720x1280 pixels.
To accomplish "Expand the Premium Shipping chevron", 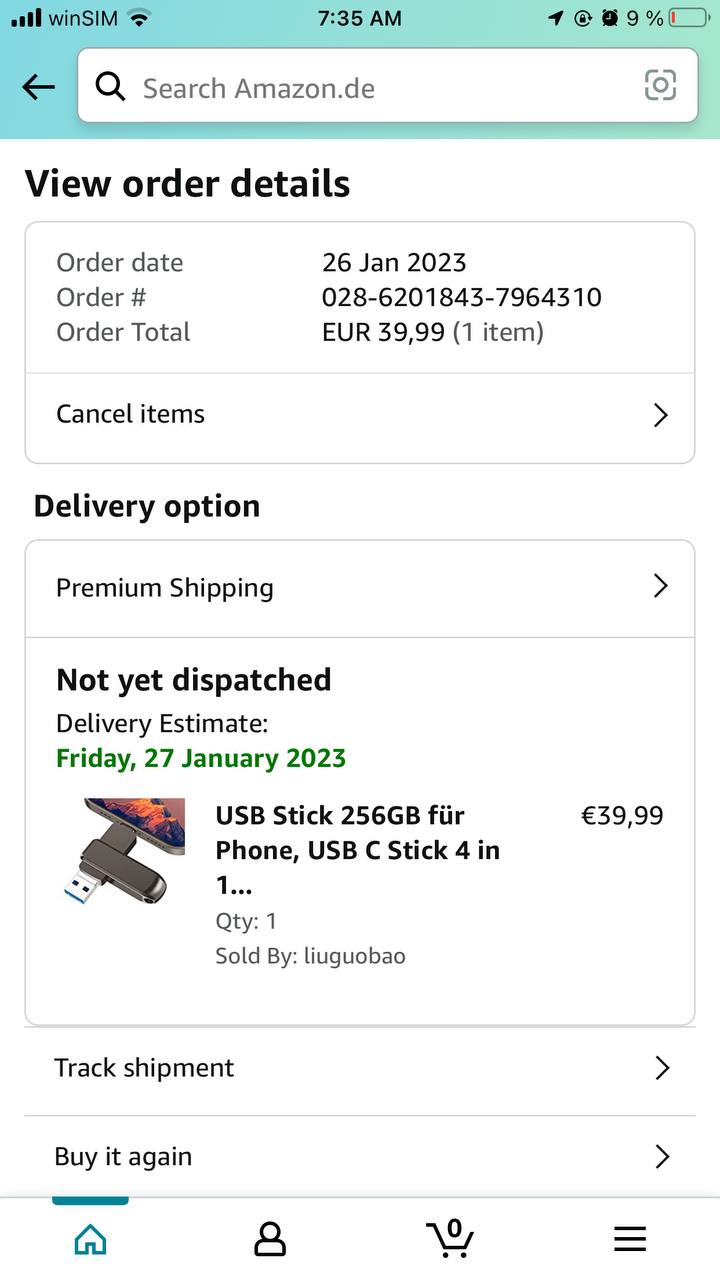I will tap(660, 586).
